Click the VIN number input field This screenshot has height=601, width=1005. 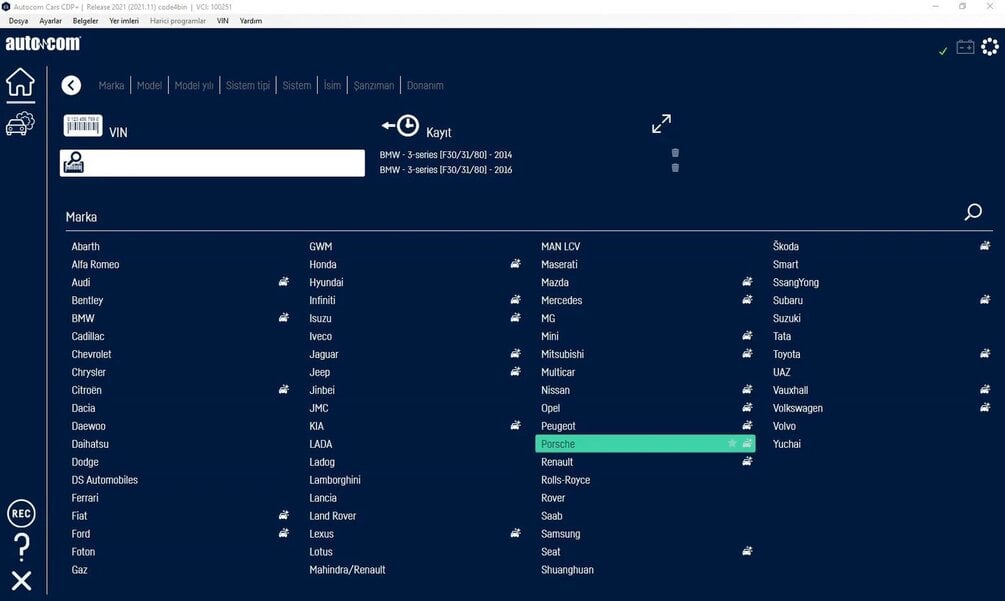tap(212, 163)
